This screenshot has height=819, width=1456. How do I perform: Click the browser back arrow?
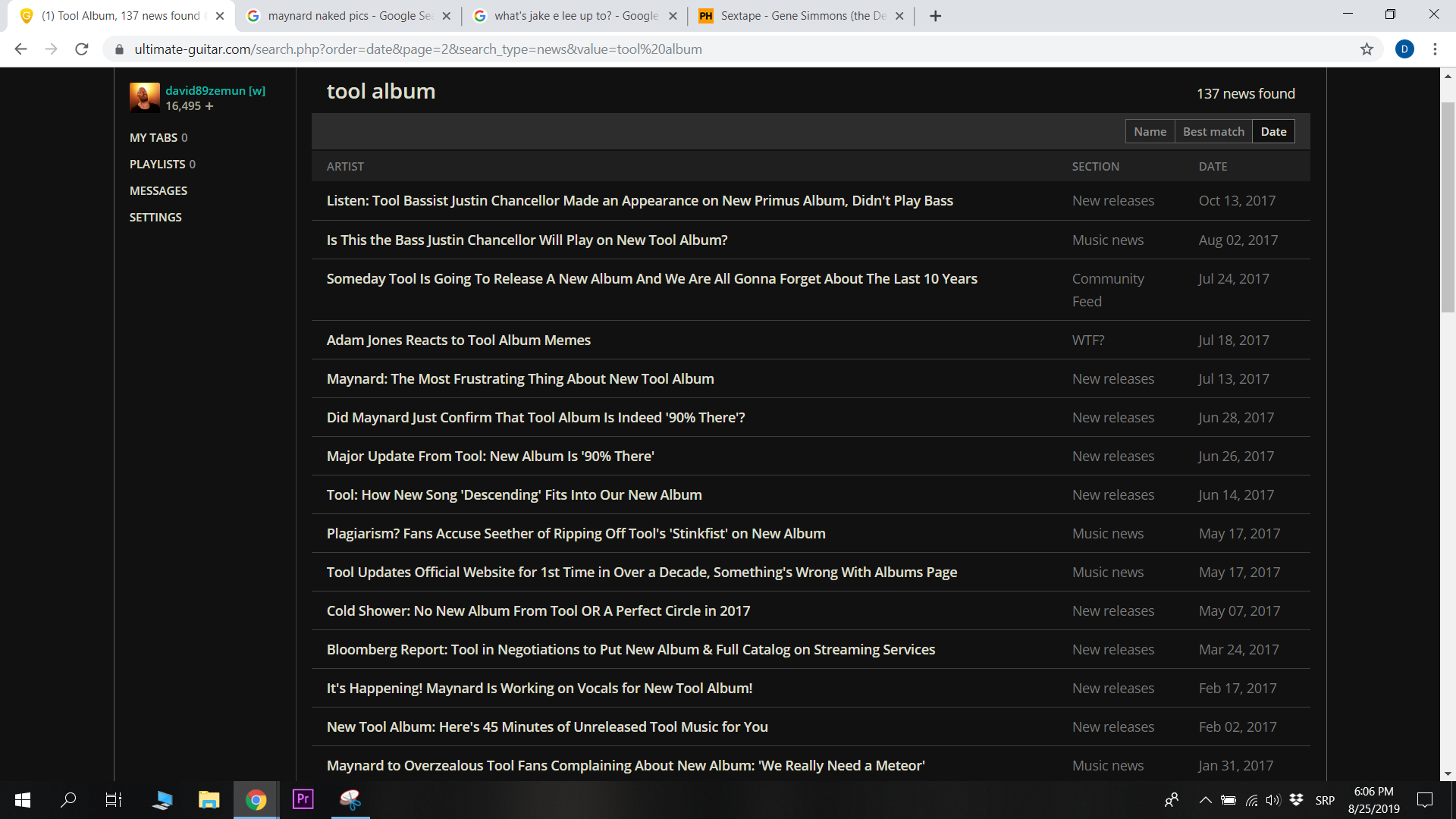coord(20,49)
